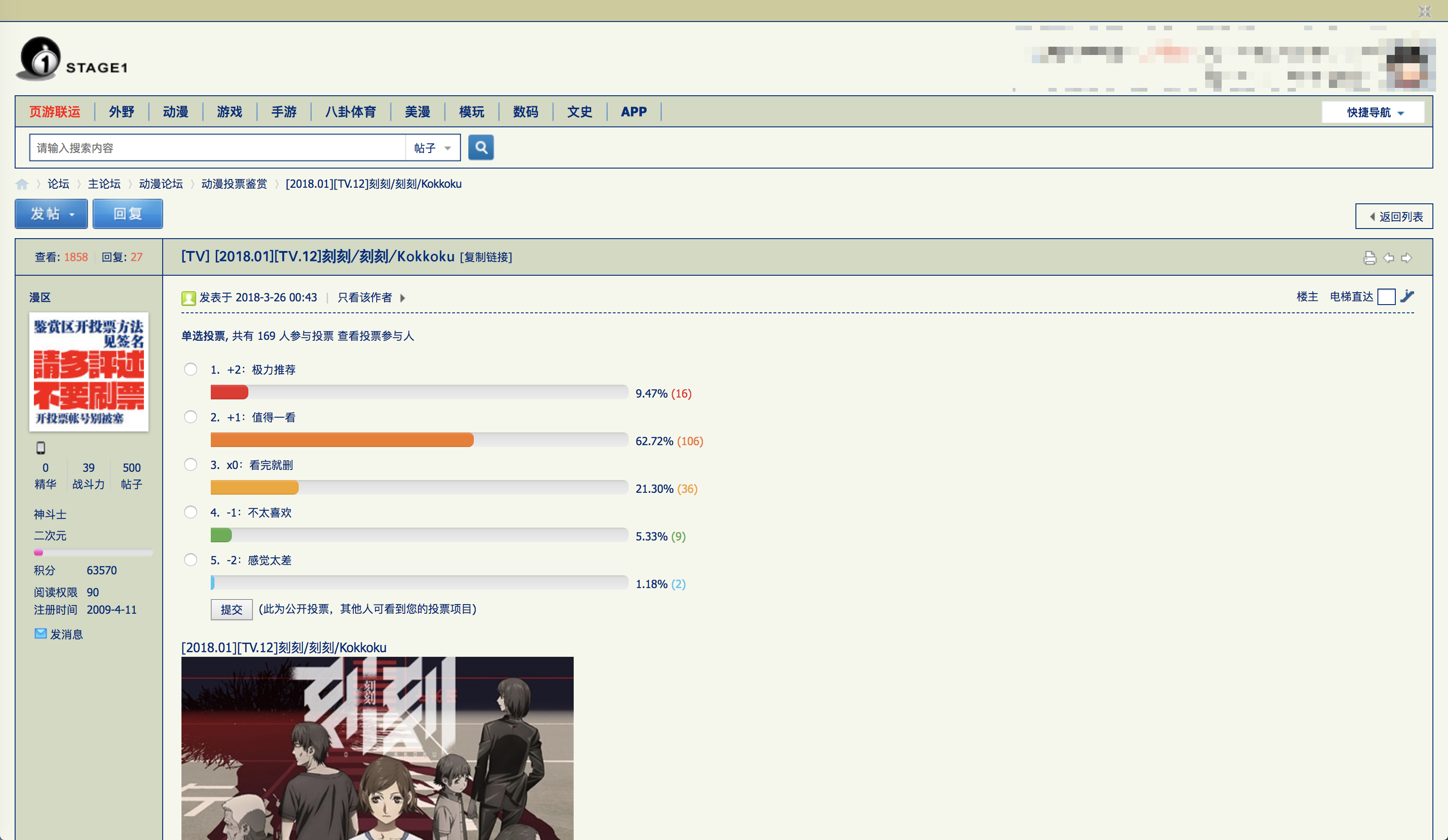Click the 500 帖子 post count
1448x840 pixels.
point(132,476)
